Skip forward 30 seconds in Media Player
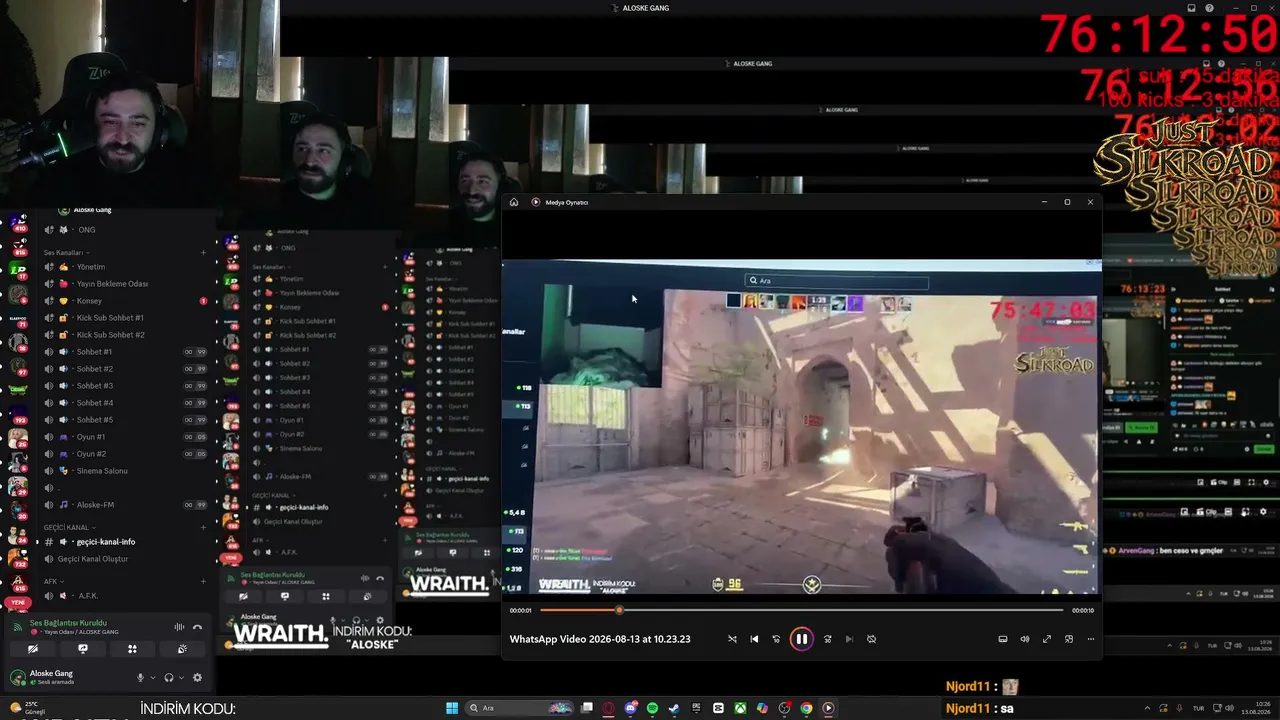1280x720 pixels. [827, 639]
